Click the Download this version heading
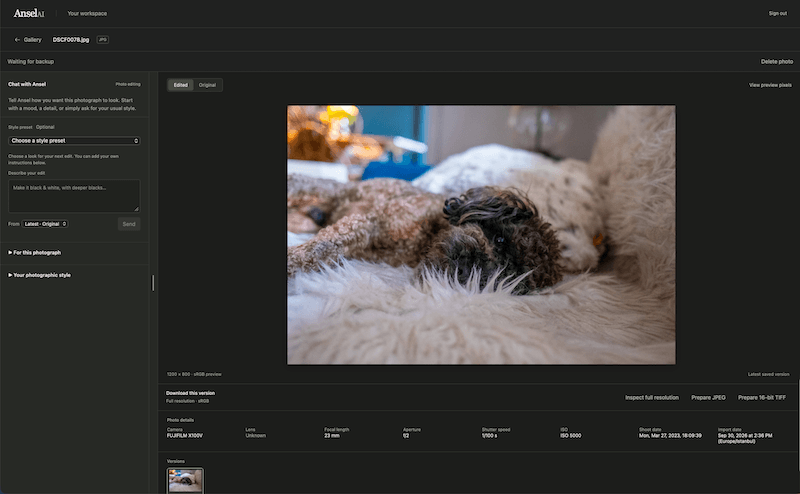Image resolution: width=800 pixels, height=494 pixels. click(x=190, y=393)
